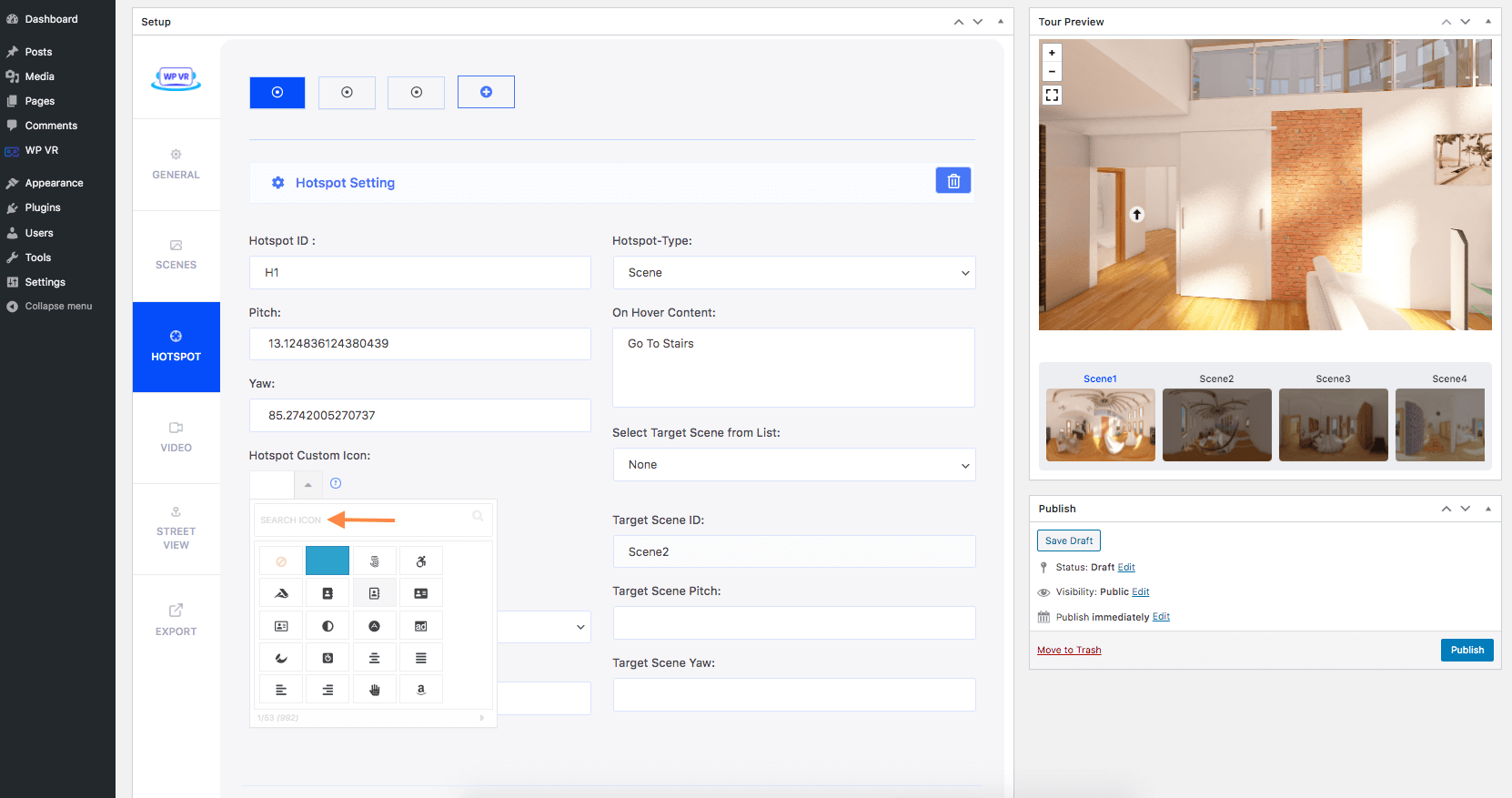Open the Hotspot-Type dropdown

pos(793,273)
